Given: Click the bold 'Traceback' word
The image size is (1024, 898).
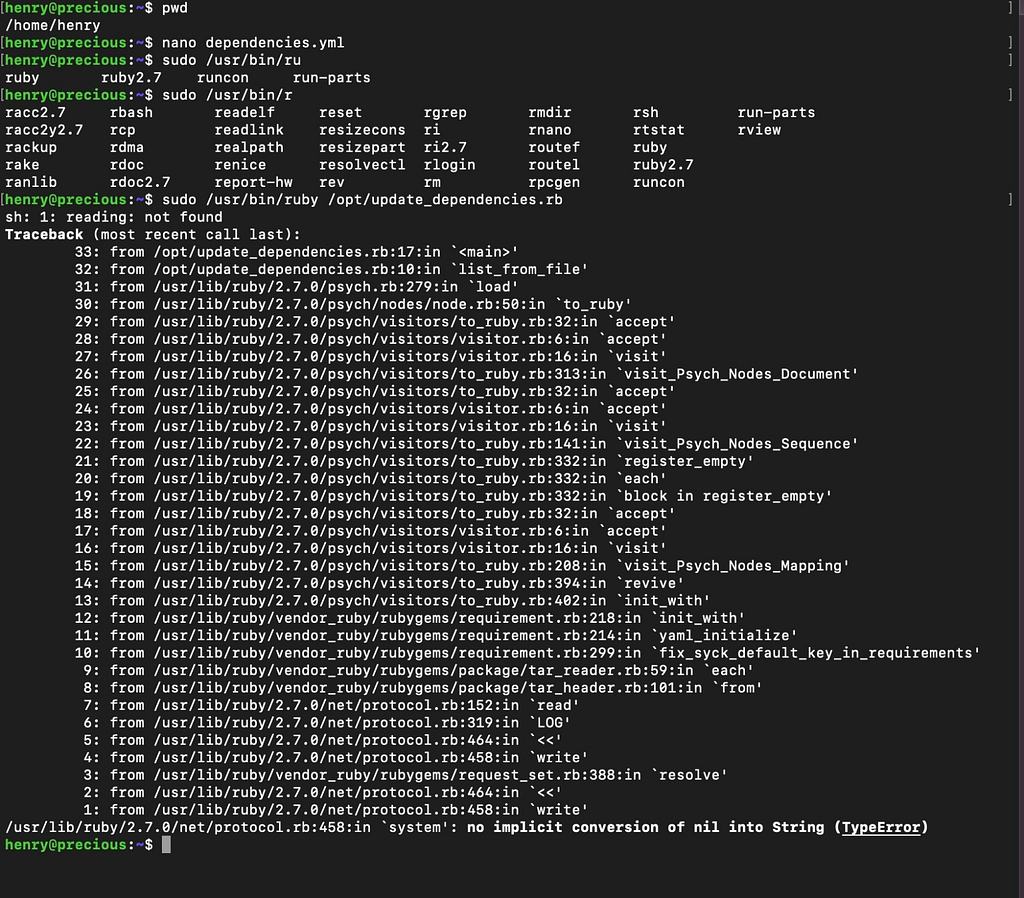Looking at the screenshot, I should [x=44, y=234].
